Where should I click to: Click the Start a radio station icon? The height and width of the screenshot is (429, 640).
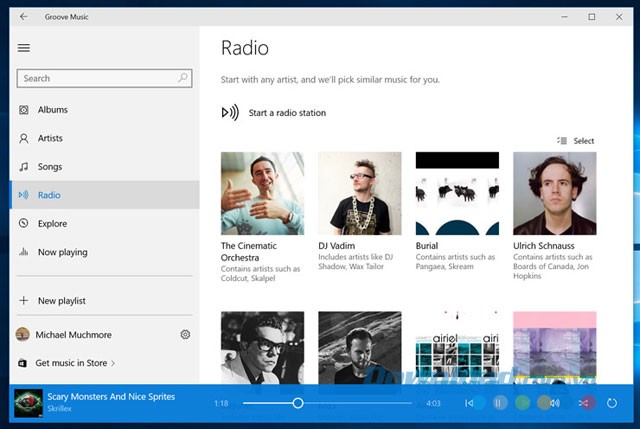(x=230, y=113)
